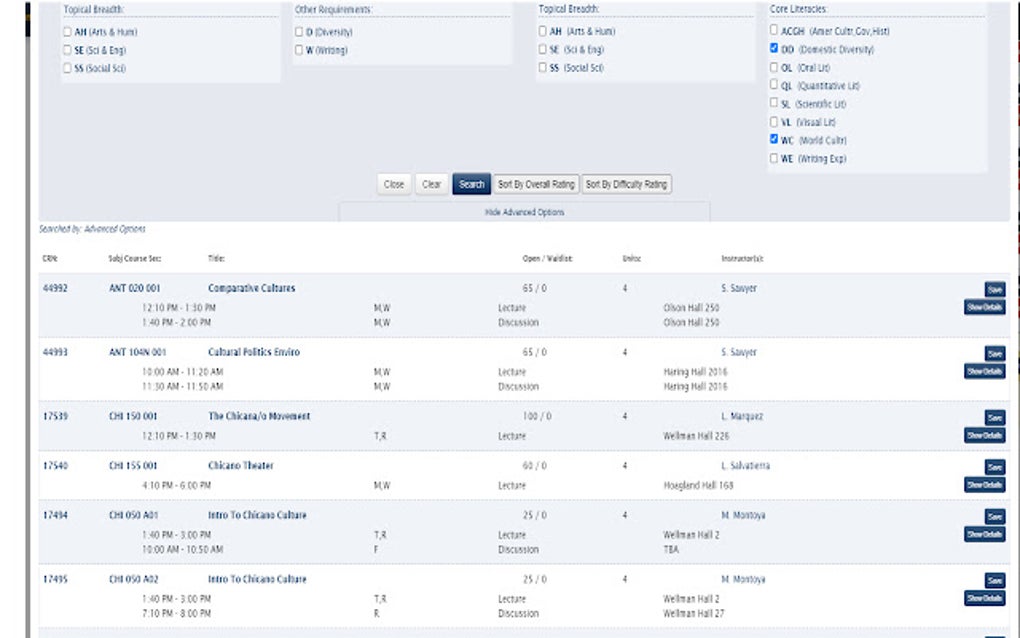Collapse with Hide Advanced Options
The width and height of the screenshot is (1020, 638).
[x=524, y=212]
